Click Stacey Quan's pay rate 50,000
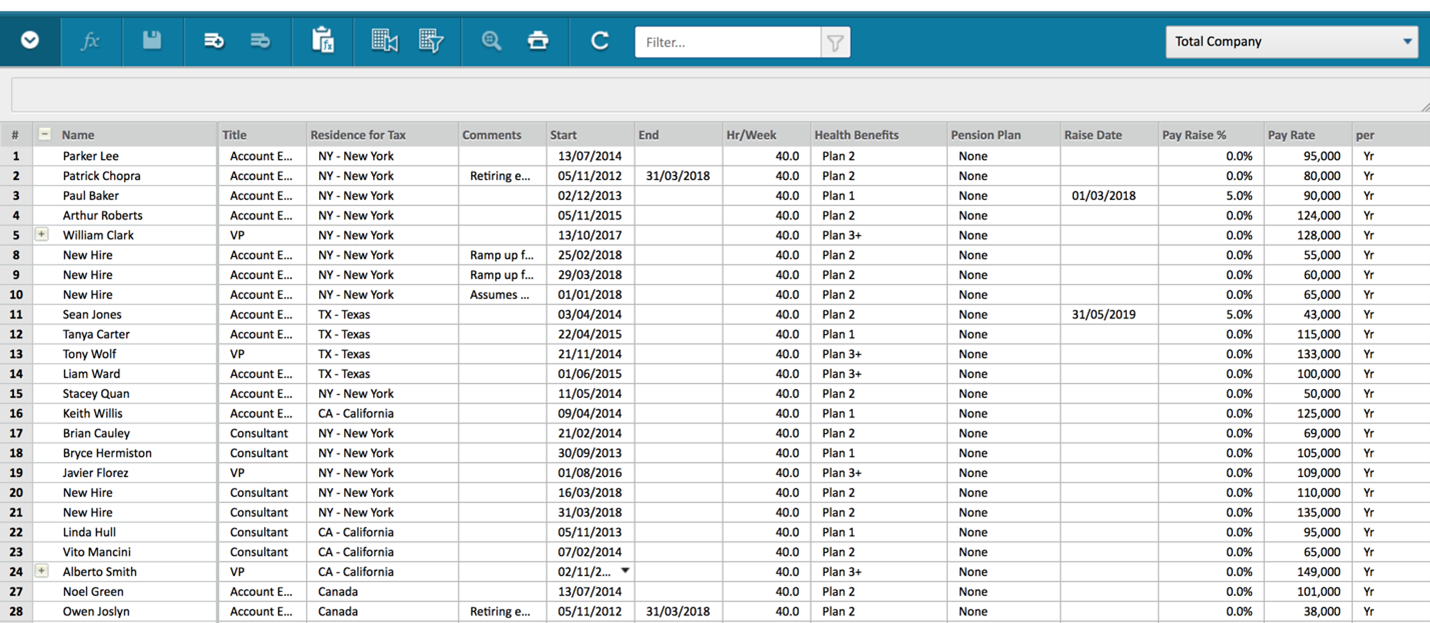Image resolution: width=1430 pixels, height=623 pixels. click(1322, 394)
